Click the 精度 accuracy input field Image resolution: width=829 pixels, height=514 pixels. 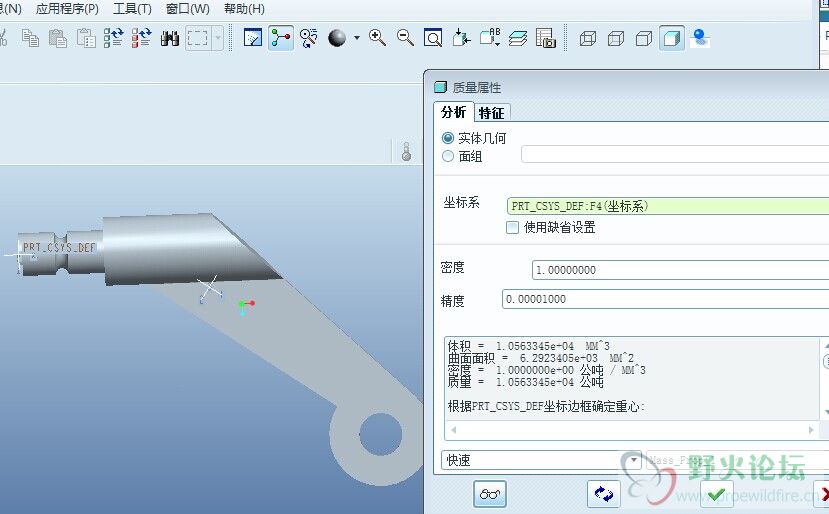(666, 299)
